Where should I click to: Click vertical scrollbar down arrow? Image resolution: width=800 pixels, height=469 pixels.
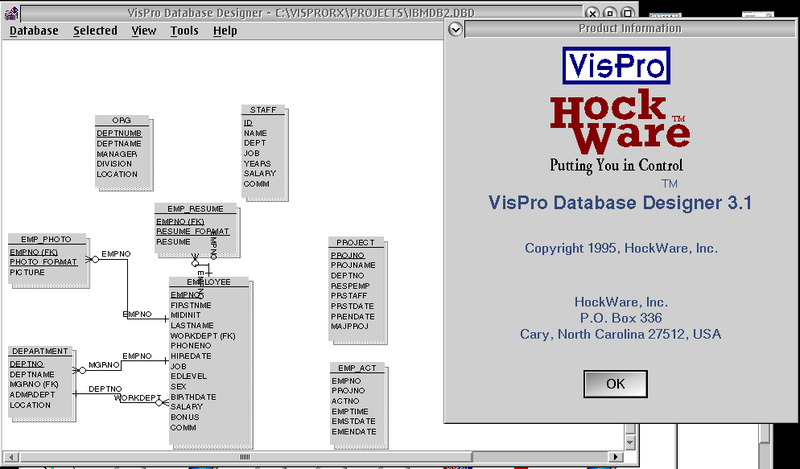[x=631, y=442]
